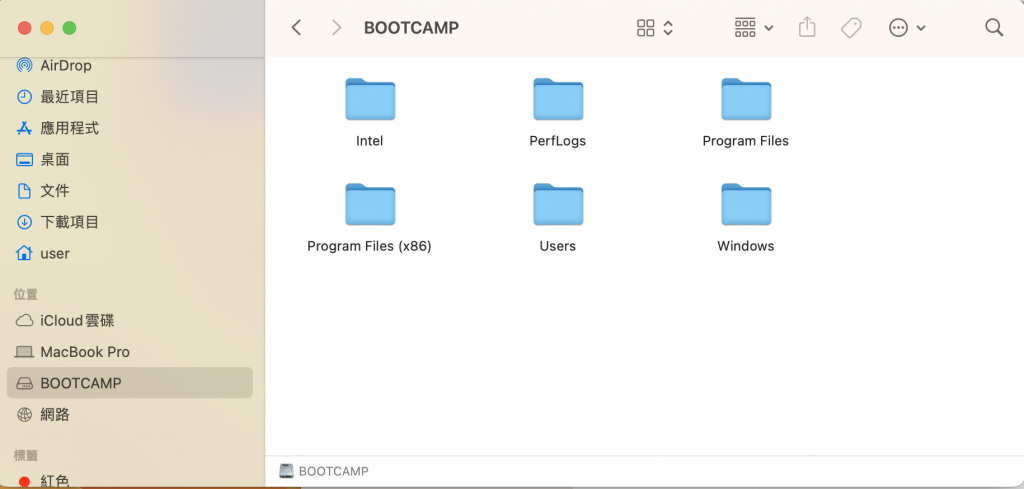
Task: Open 應用程式 in the sidebar
Action: (129, 128)
